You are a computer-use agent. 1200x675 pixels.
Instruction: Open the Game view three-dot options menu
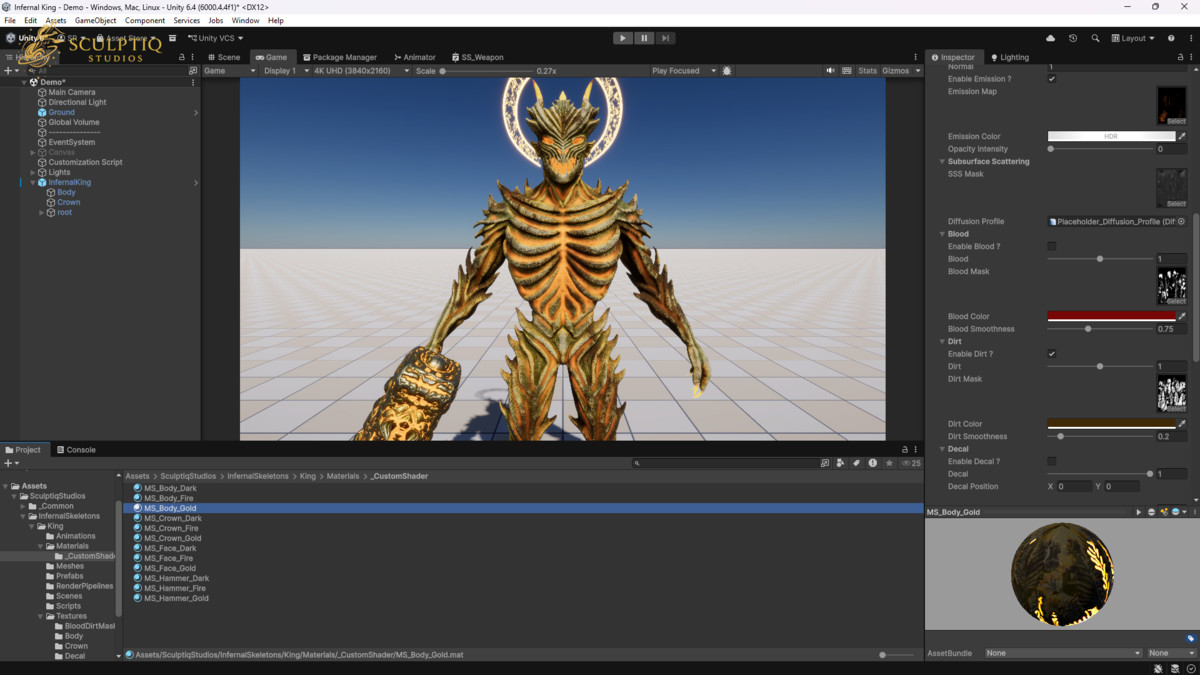(x=915, y=57)
